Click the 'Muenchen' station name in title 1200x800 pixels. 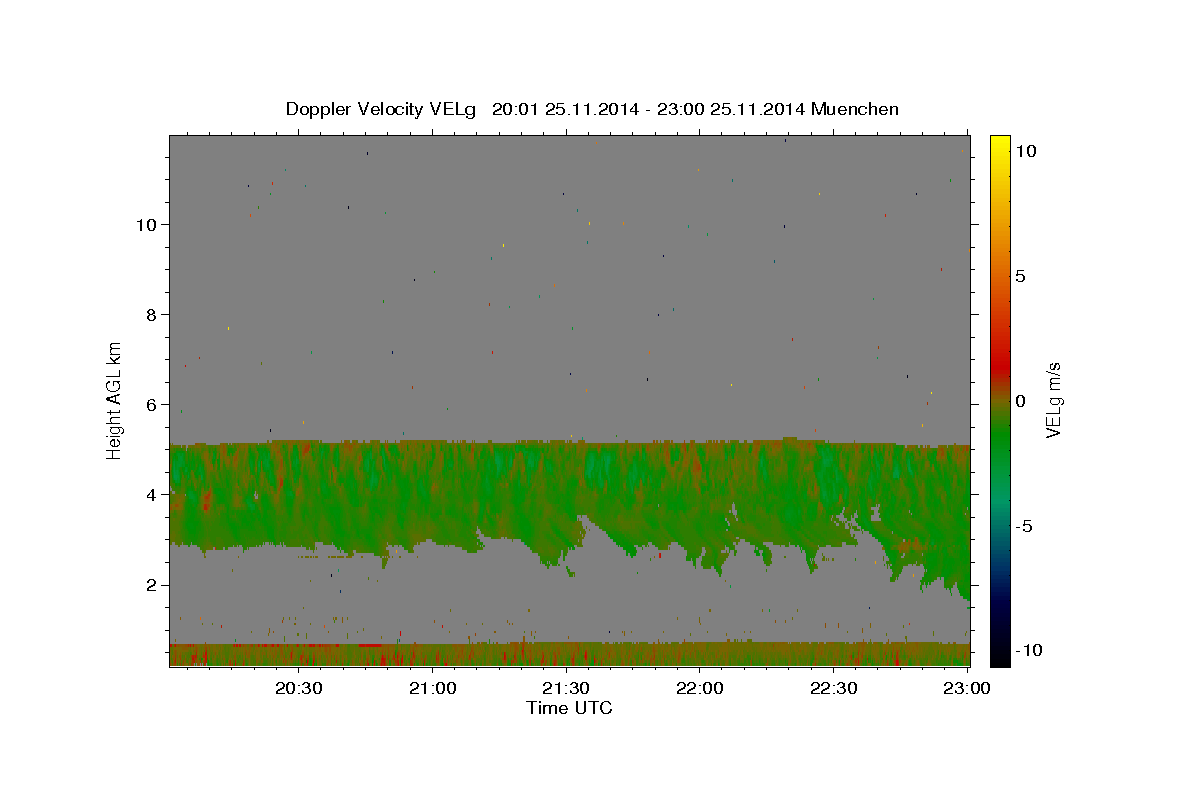tap(855, 109)
